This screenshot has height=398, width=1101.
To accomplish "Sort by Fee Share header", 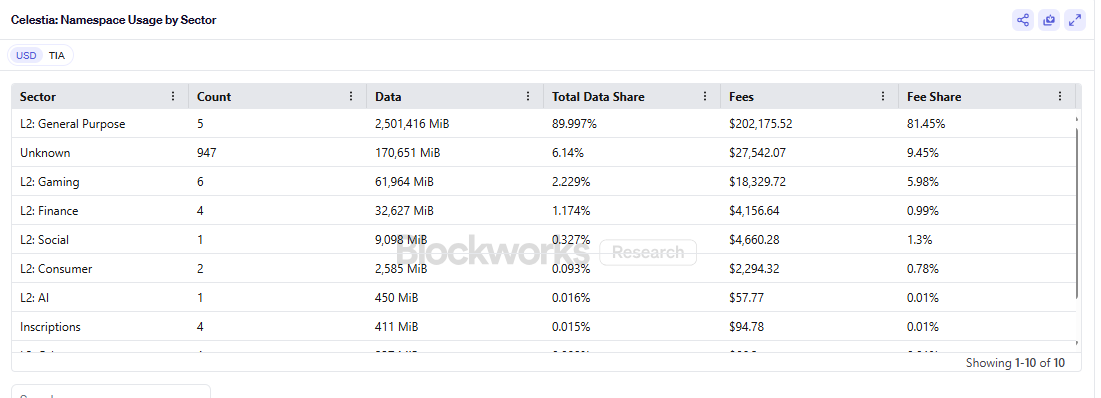I will (934, 97).
